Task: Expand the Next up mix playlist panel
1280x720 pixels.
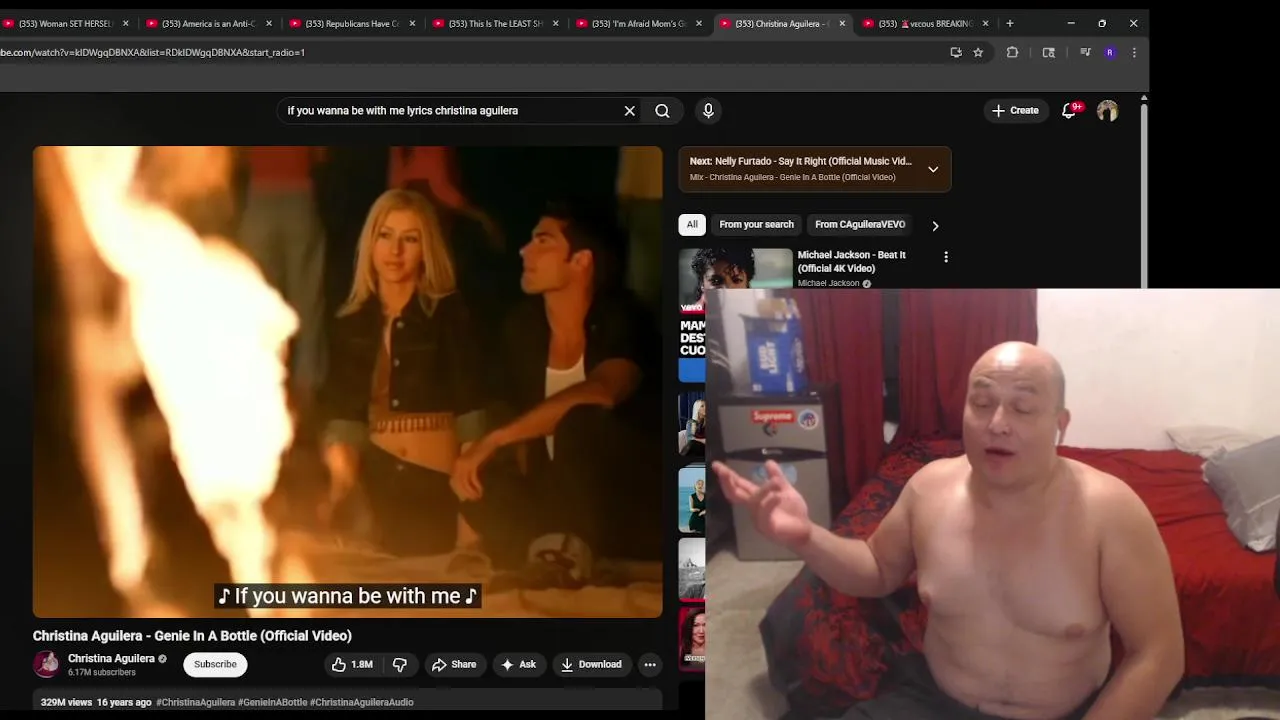Action: [x=933, y=169]
